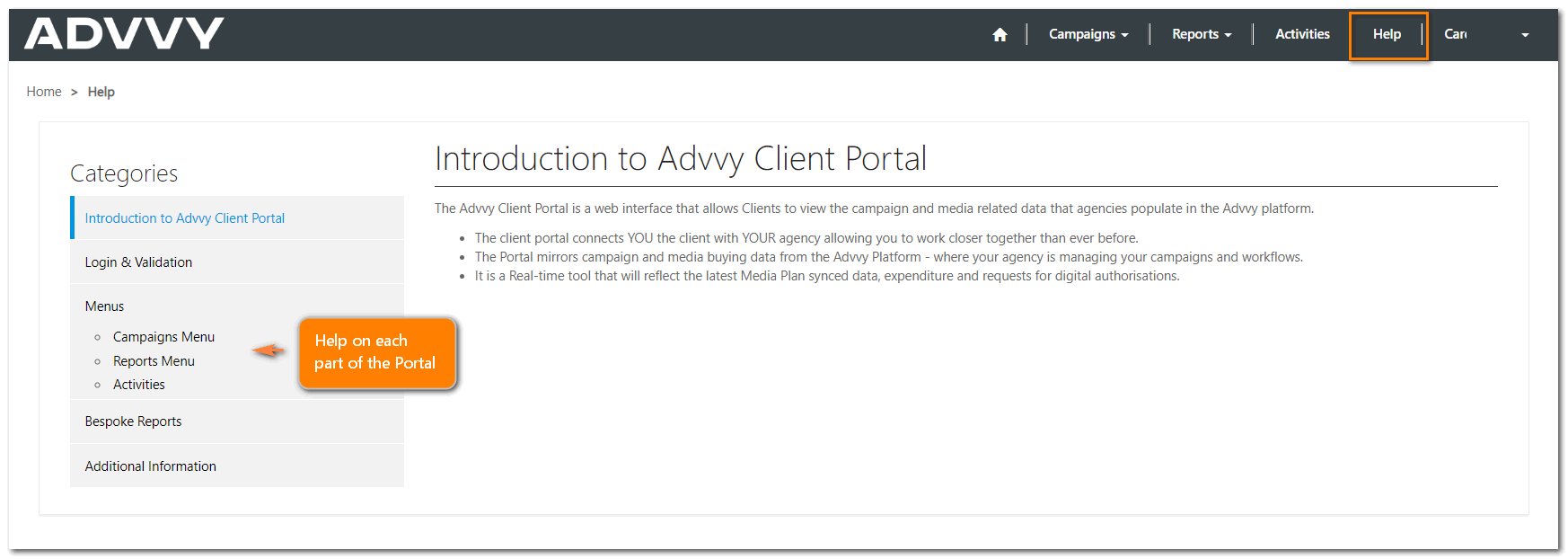Image resolution: width=1568 pixels, height=559 pixels.
Task: Open Reports Menu help topic
Action: tap(154, 361)
